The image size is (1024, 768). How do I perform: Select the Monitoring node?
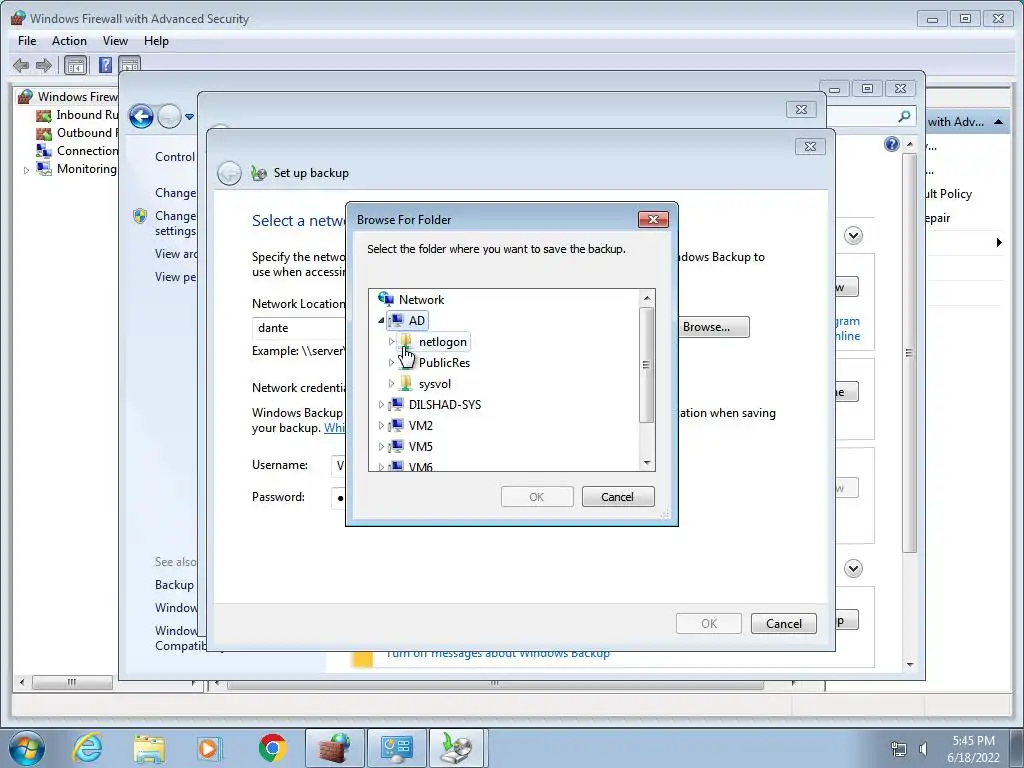(86, 168)
